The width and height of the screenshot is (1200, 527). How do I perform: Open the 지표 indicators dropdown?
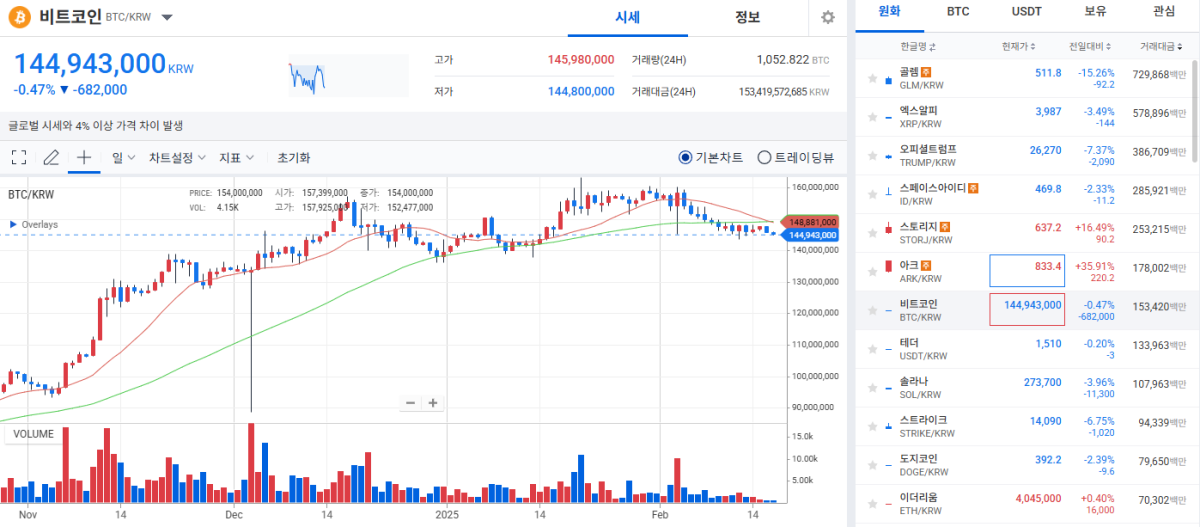pos(236,157)
